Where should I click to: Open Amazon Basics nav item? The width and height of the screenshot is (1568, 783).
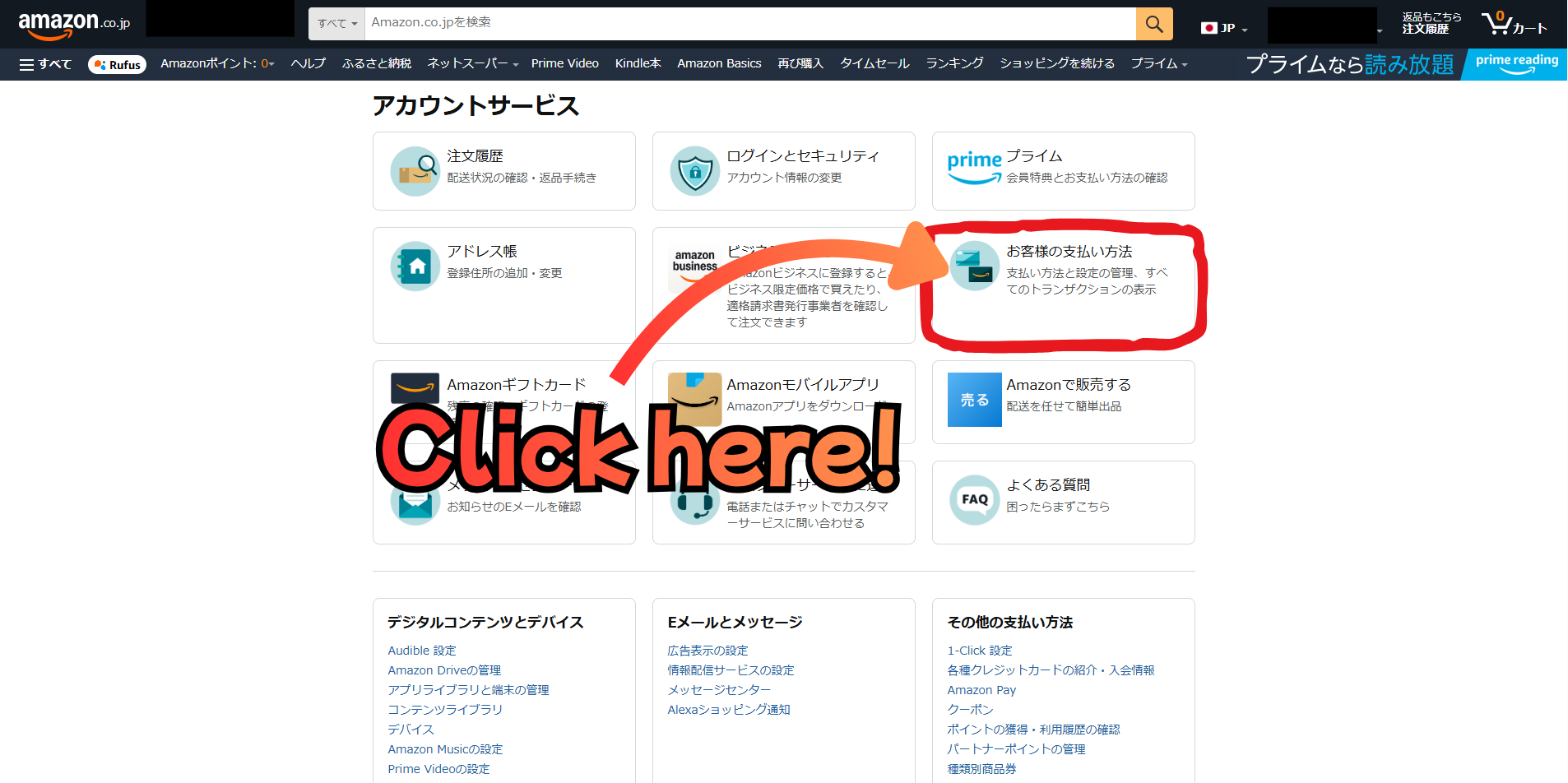click(720, 63)
